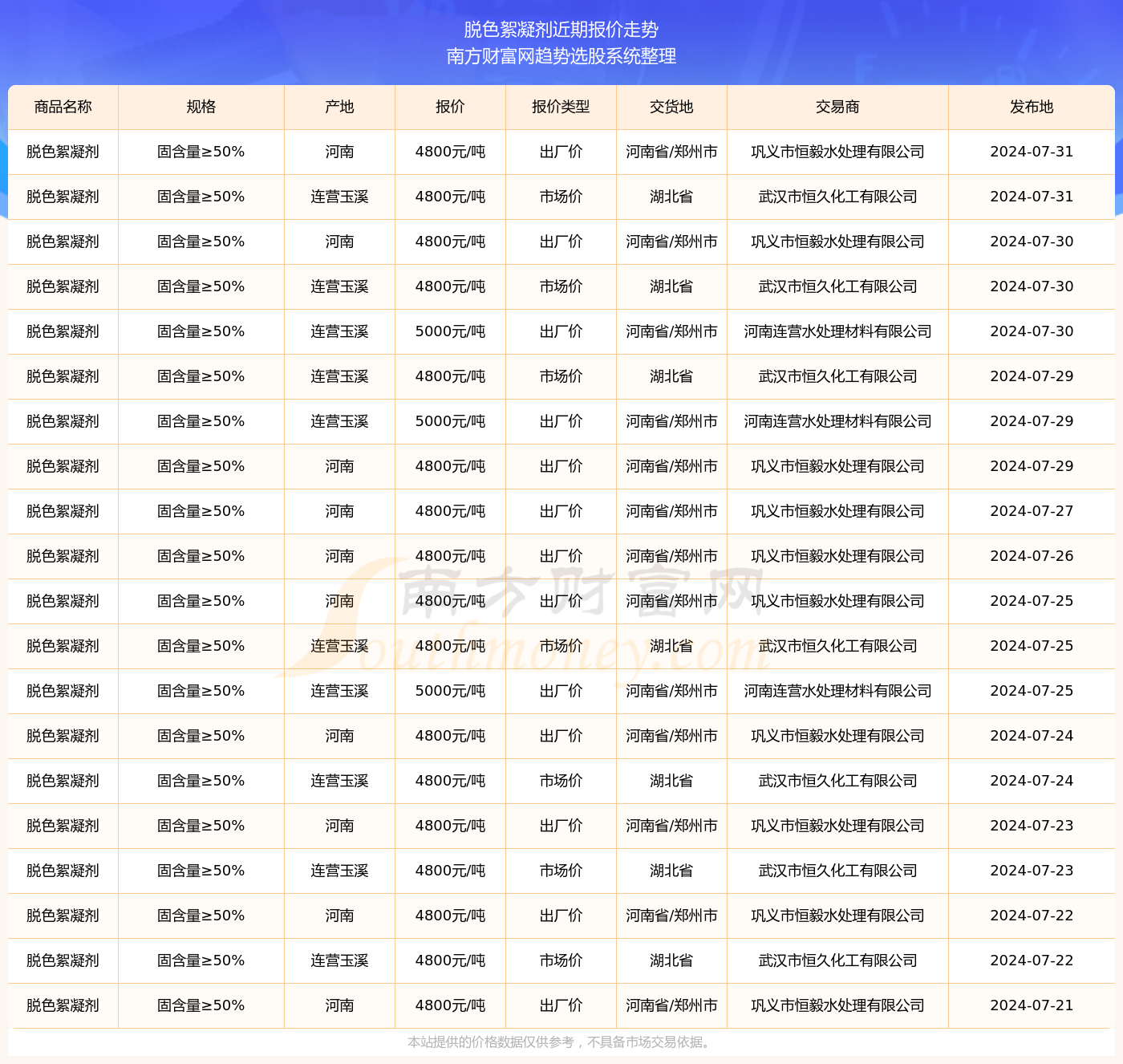This screenshot has width=1123, height=1064.
Task: Click the 商品名称 column header
Action: 63,107
